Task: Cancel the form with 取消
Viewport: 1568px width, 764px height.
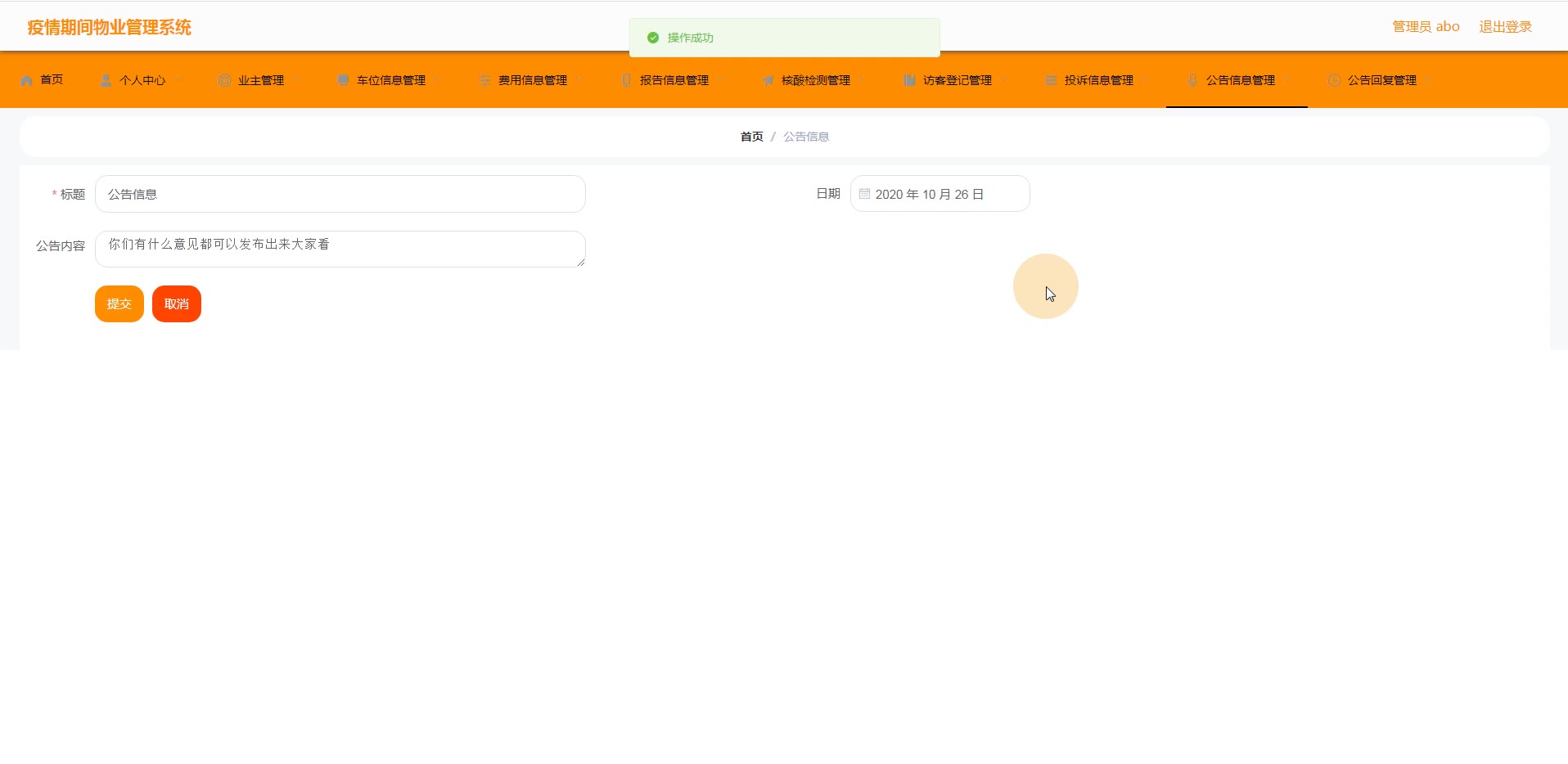Action: pos(177,303)
